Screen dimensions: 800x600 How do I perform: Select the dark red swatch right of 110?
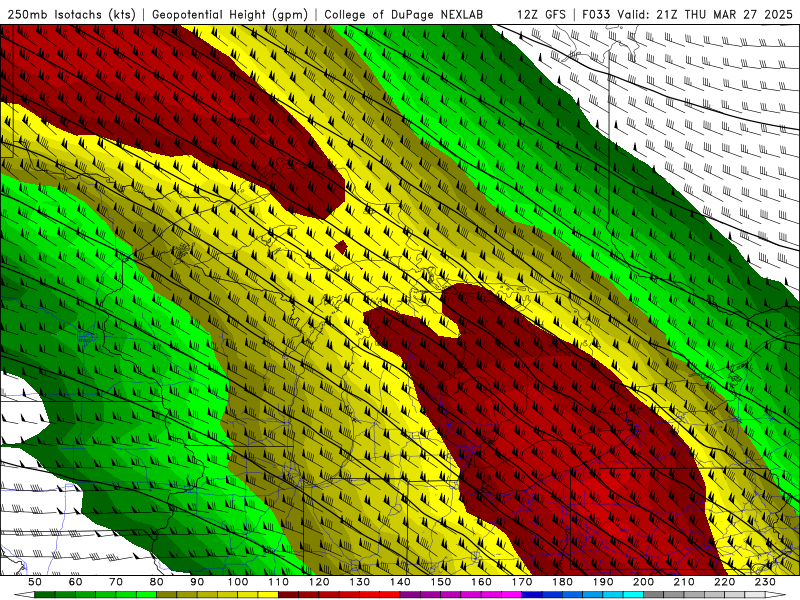click(x=288, y=595)
